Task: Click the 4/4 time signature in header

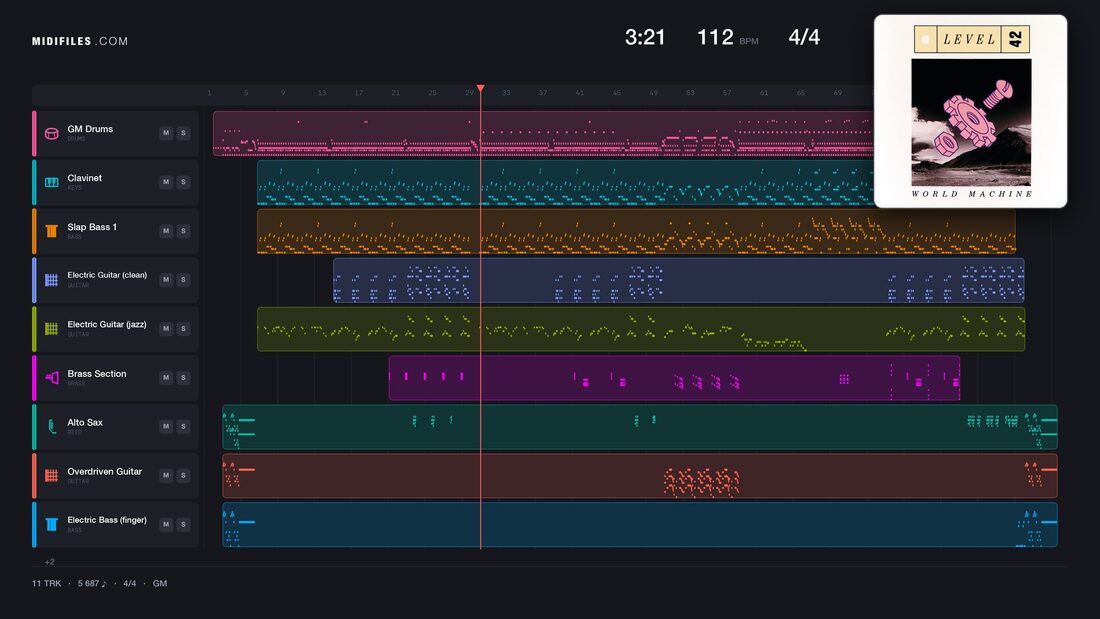Action: click(804, 37)
